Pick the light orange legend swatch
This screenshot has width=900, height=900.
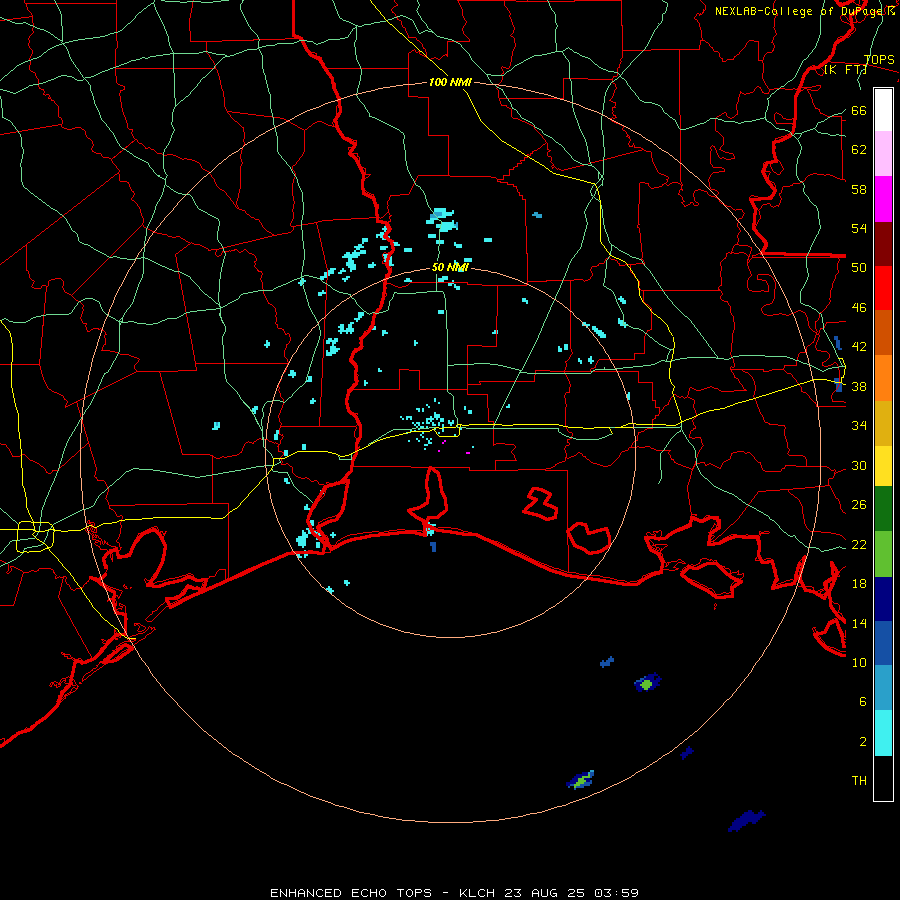coord(883,378)
